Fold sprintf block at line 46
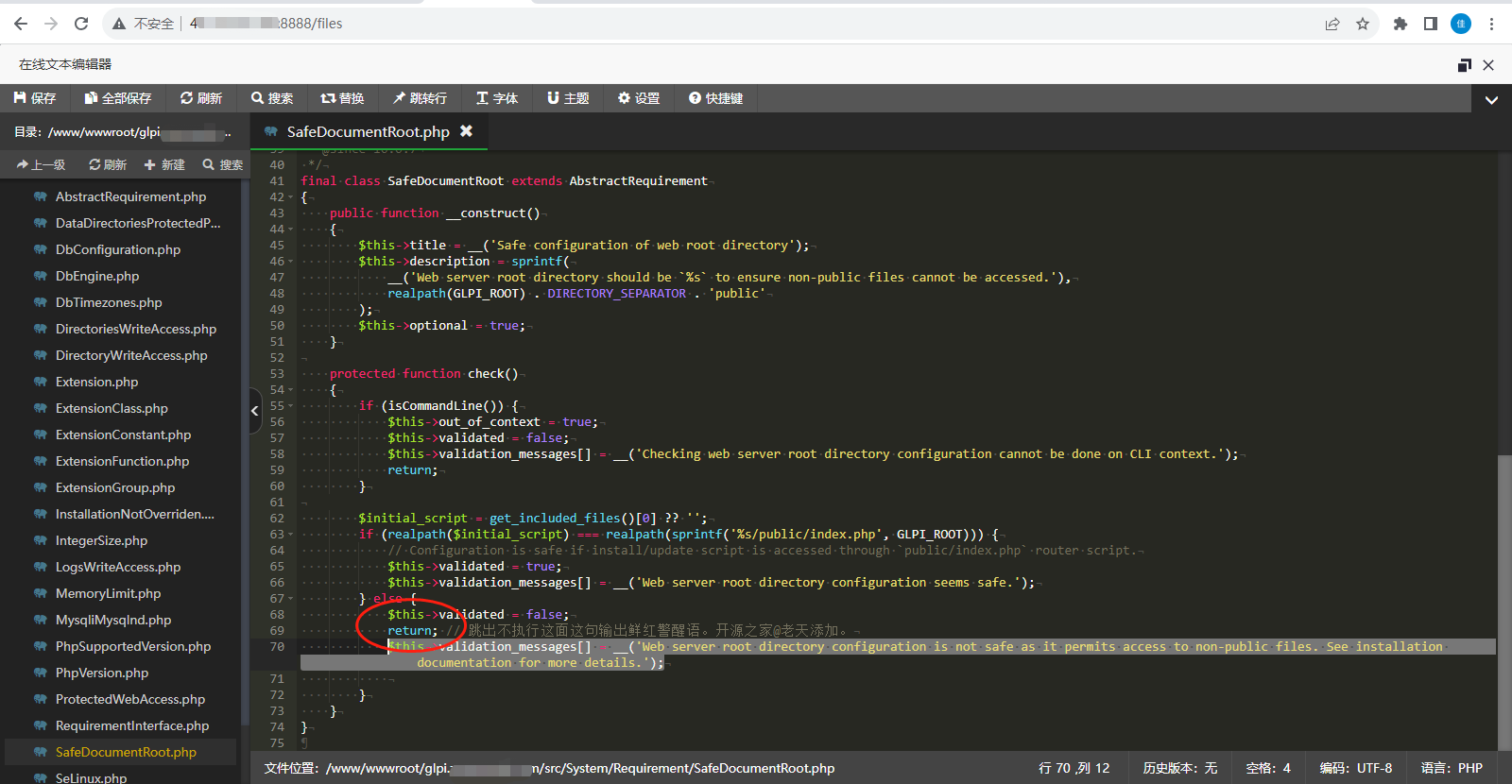 [291, 262]
